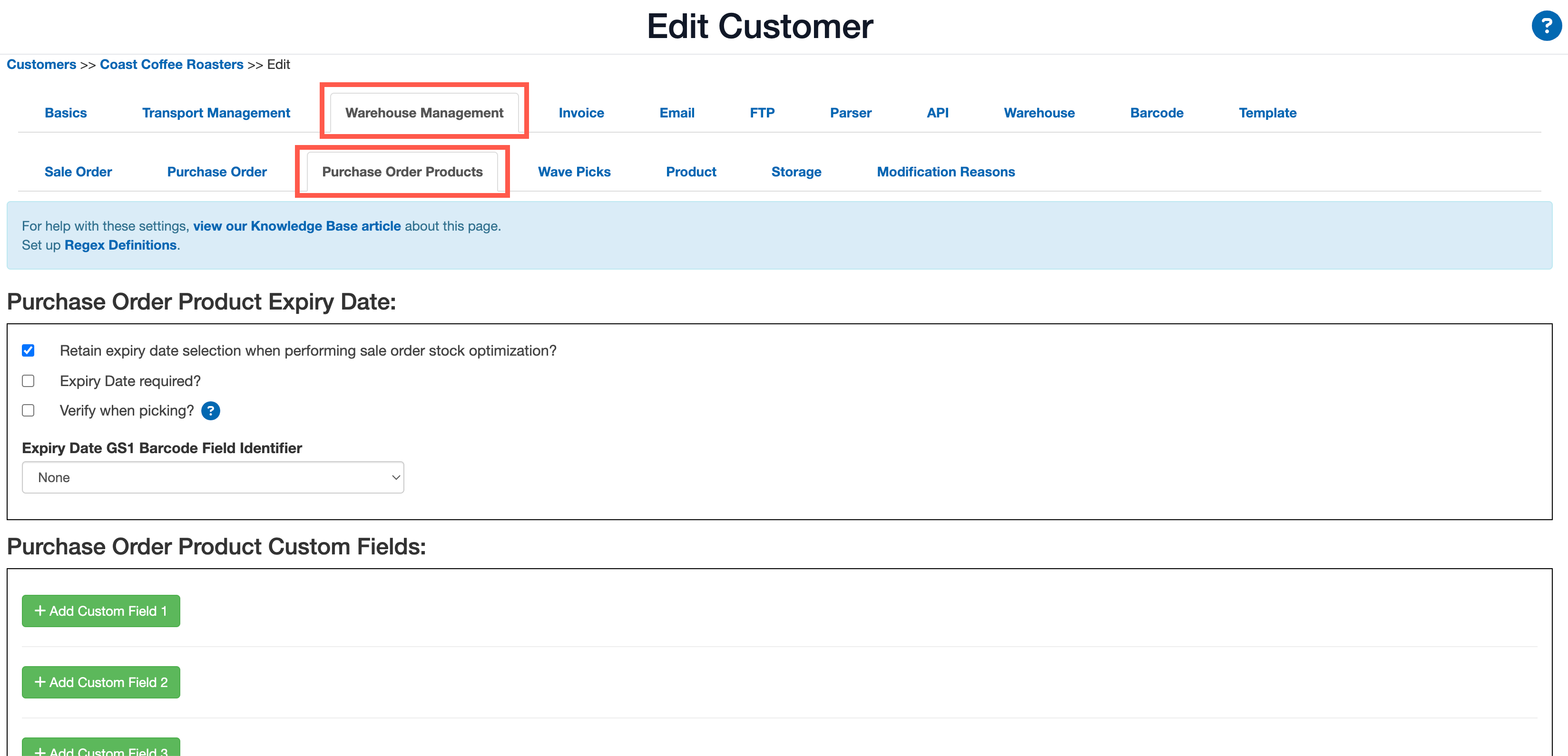Click the Add Custom Field 2 button

coord(100,682)
